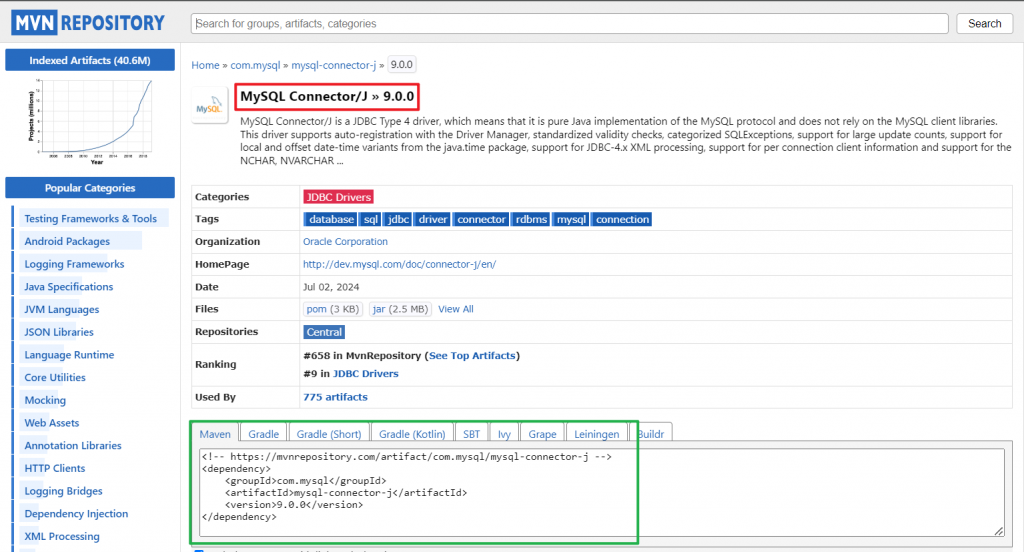The height and width of the screenshot is (552, 1024).
Task: Click the MySQL Connector/J » 9.0.0 heading
Action: (x=327, y=97)
